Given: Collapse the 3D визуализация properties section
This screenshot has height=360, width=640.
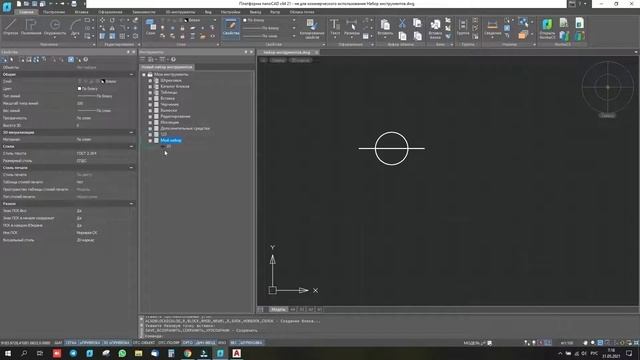Looking at the screenshot, I should [131, 132].
